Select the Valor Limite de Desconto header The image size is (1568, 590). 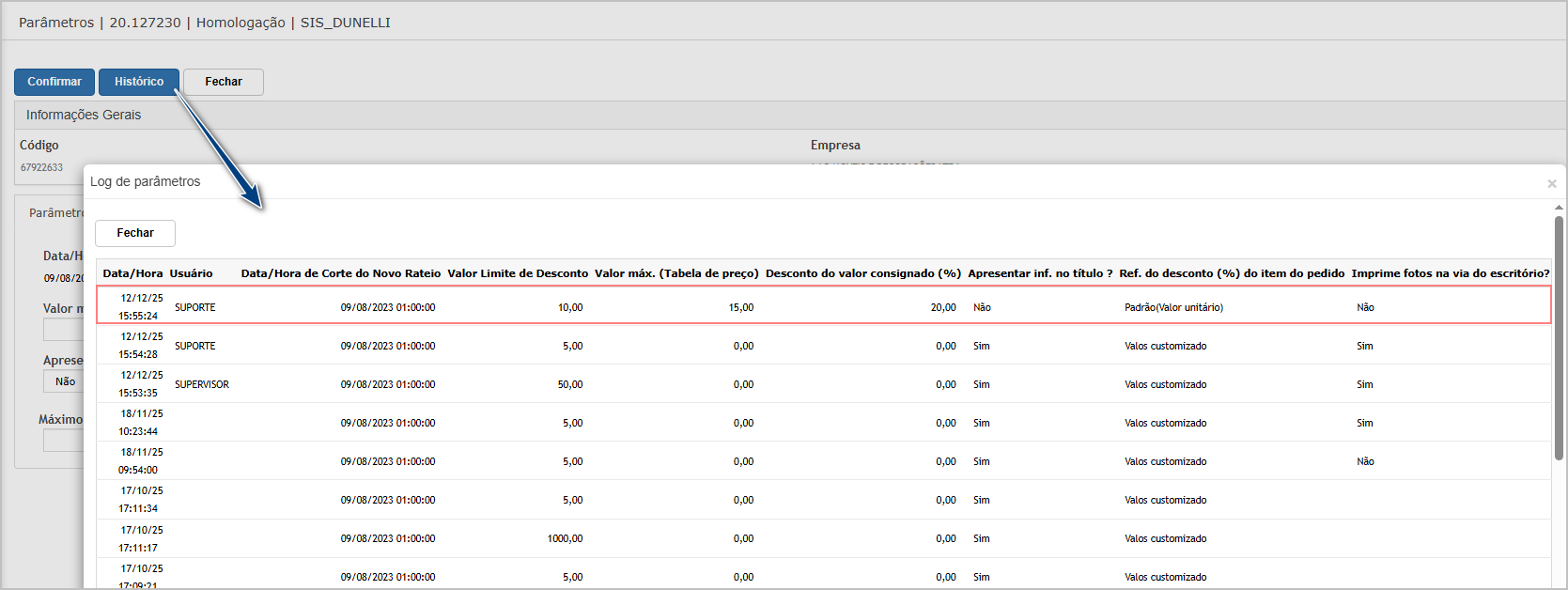(518, 273)
